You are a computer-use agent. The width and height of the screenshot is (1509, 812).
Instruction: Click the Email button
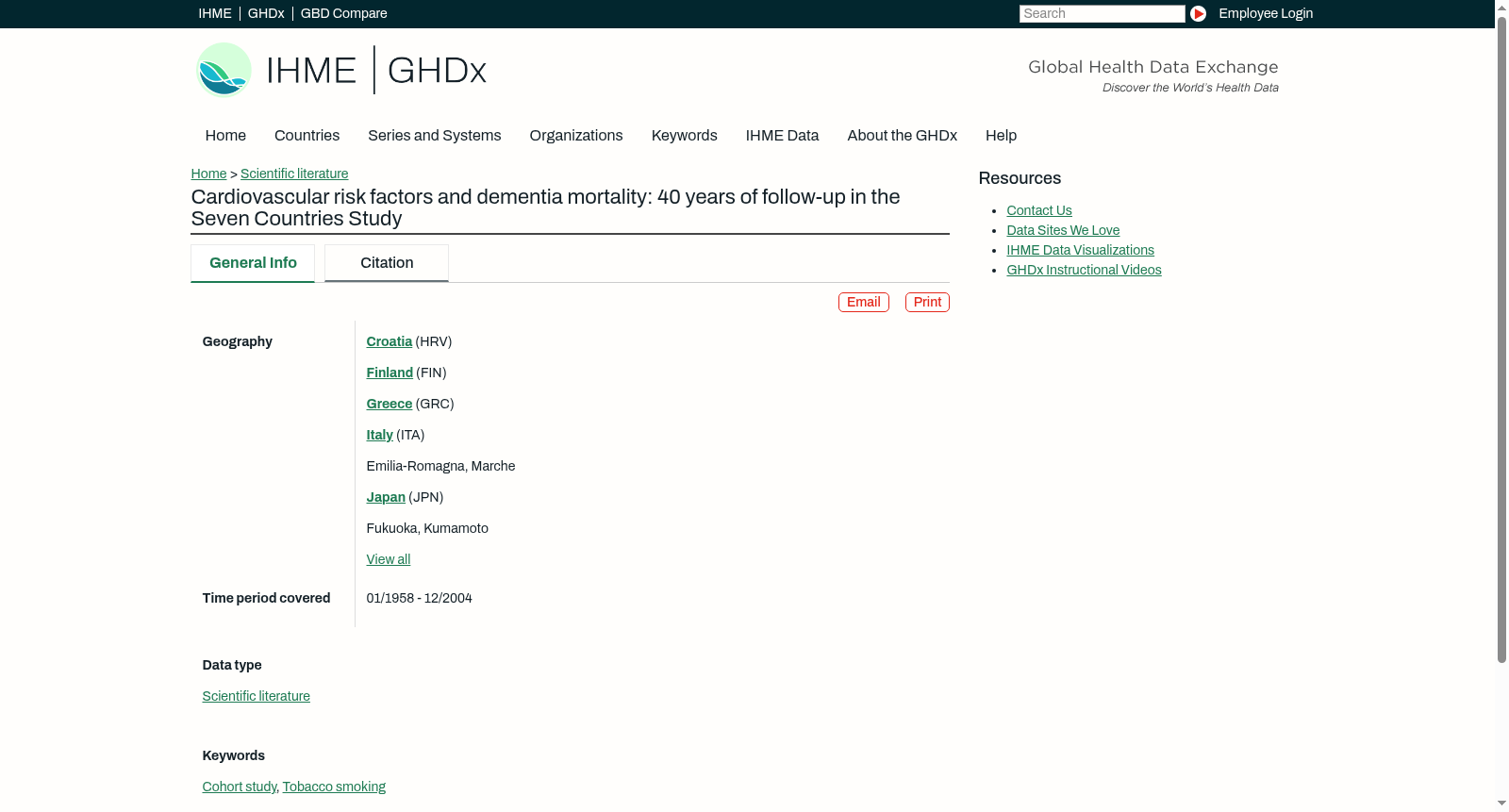coord(864,302)
